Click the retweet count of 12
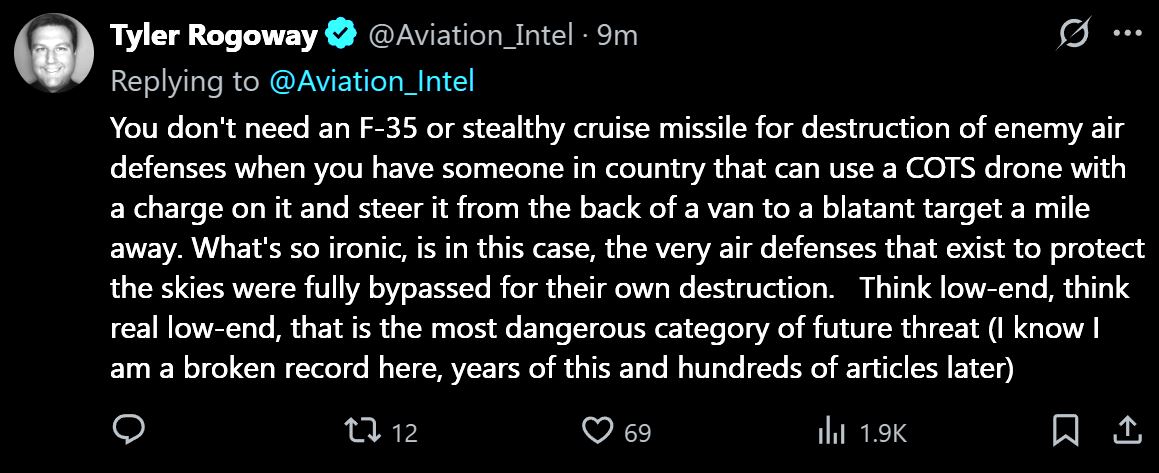Screen dimensions: 1159x473 [404, 433]
